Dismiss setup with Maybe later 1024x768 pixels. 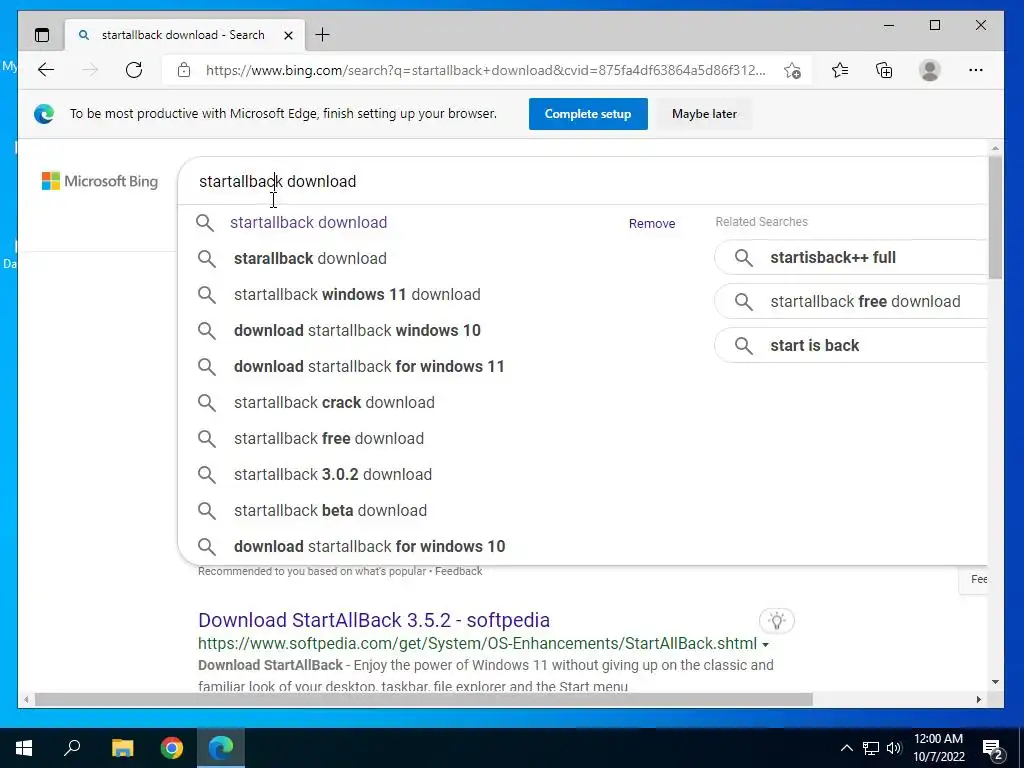pos(704,114)
